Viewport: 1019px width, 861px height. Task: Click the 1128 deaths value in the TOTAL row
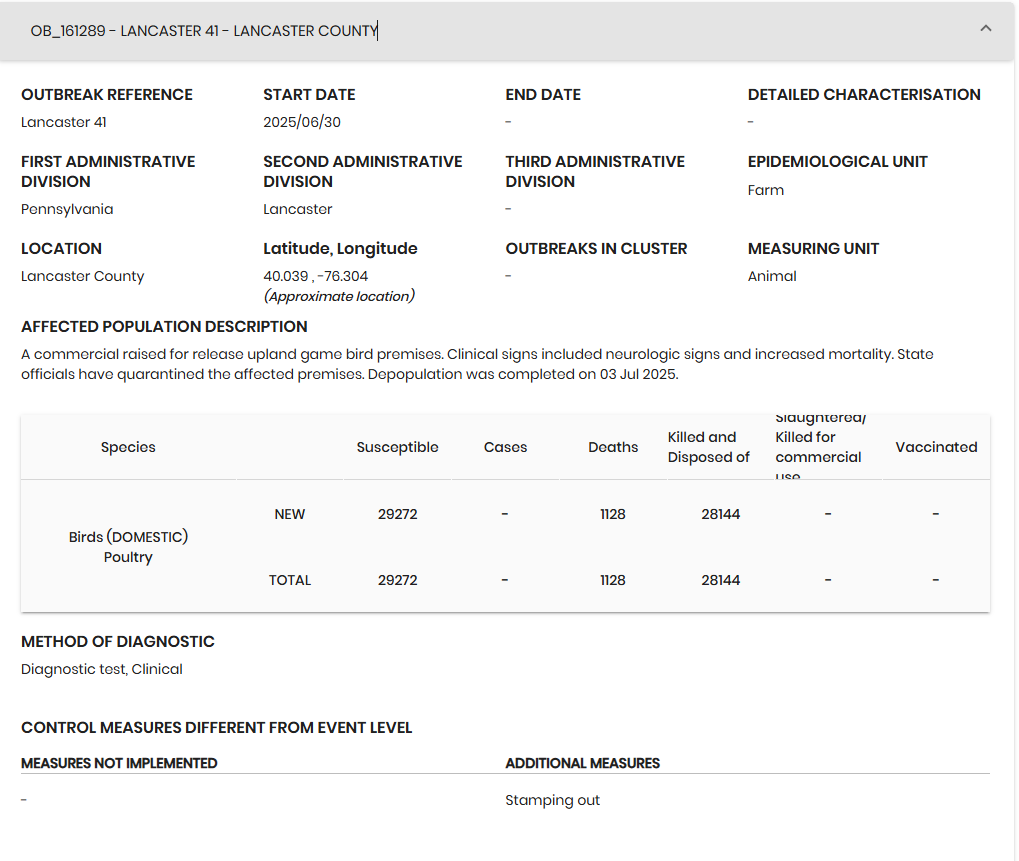612,580
